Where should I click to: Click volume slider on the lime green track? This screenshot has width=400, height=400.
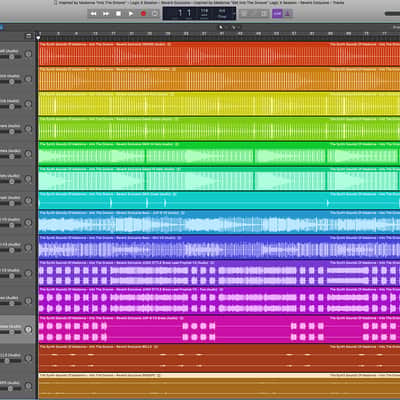pos(11,132)
